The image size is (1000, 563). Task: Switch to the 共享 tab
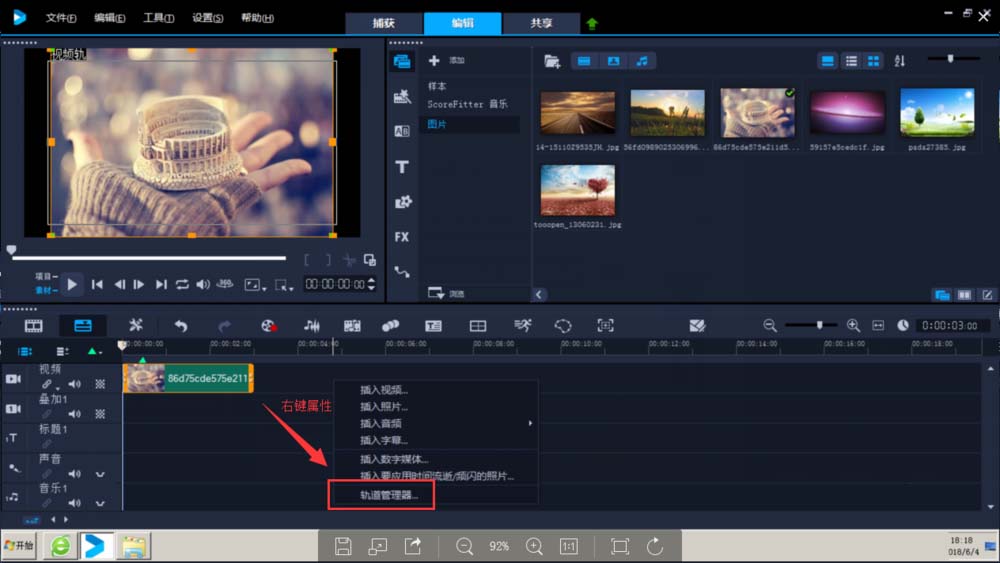click(x=541, y=23)
